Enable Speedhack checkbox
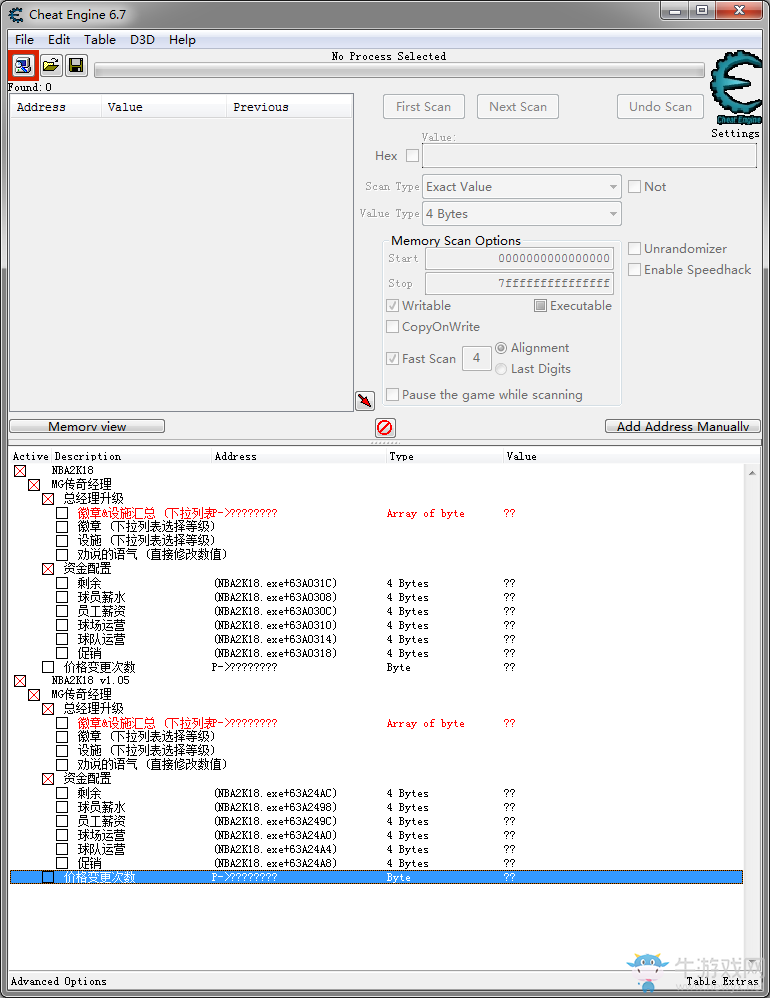Viewport: 770px width, 998px height. pos(634,270)
